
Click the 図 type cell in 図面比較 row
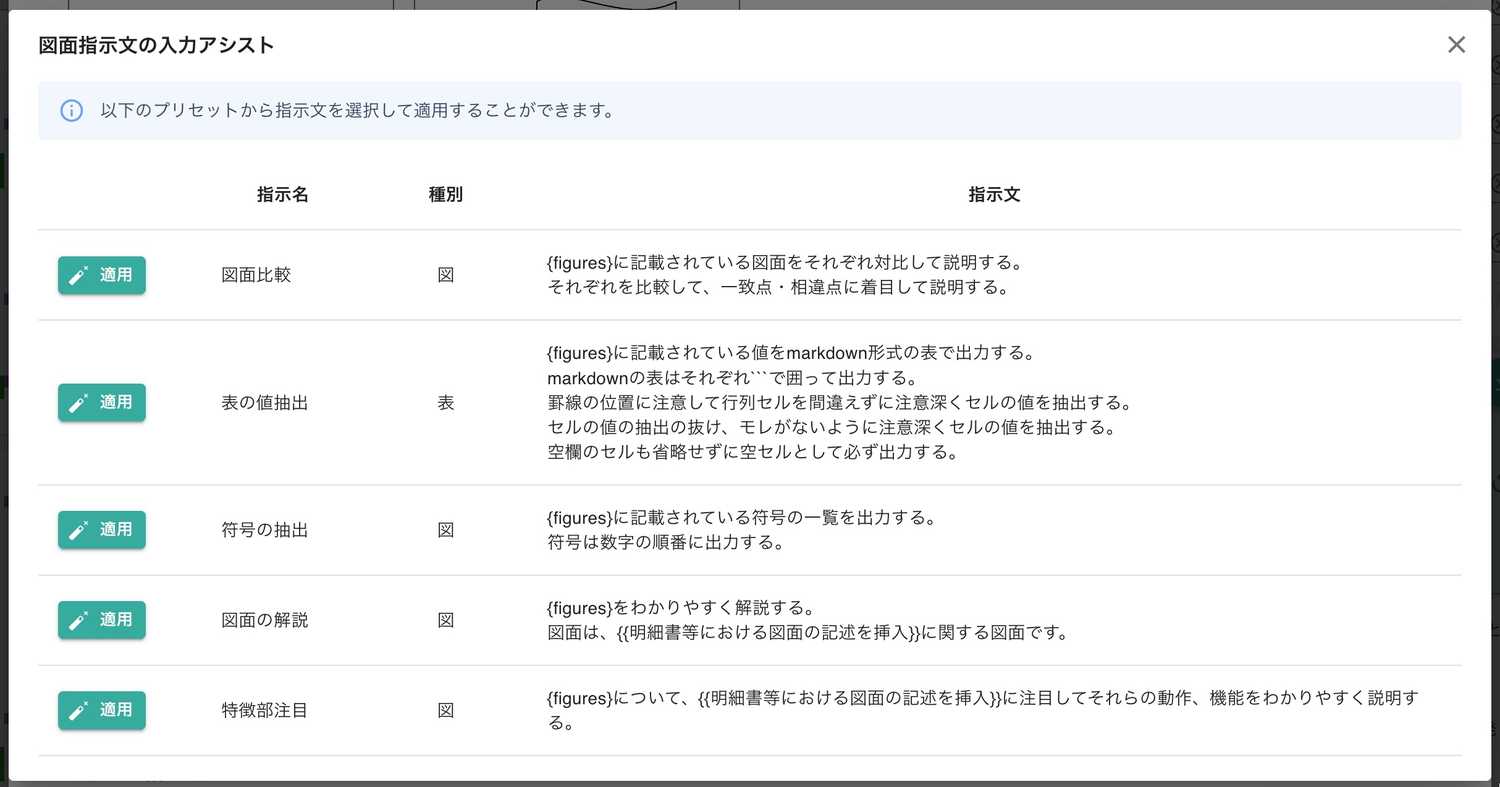pos(446,274)
